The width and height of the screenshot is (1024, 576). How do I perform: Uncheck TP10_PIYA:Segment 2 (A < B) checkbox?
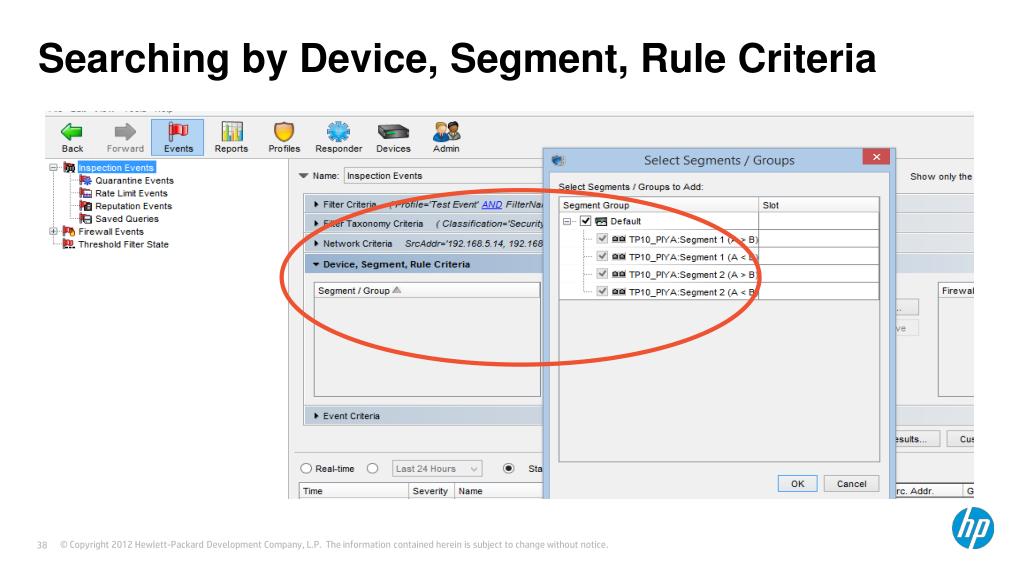(x=603, y=292)
